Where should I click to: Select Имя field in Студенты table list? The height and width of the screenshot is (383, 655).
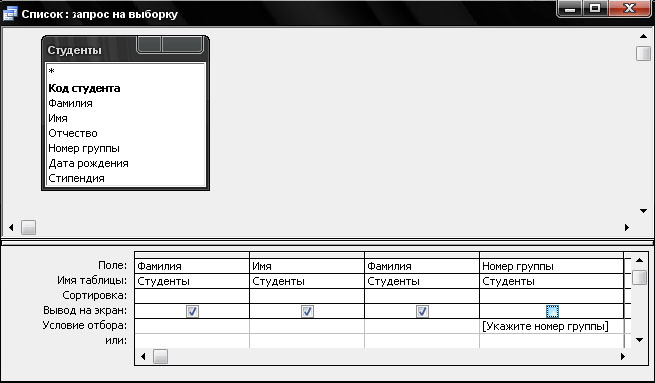pos(125,118)
